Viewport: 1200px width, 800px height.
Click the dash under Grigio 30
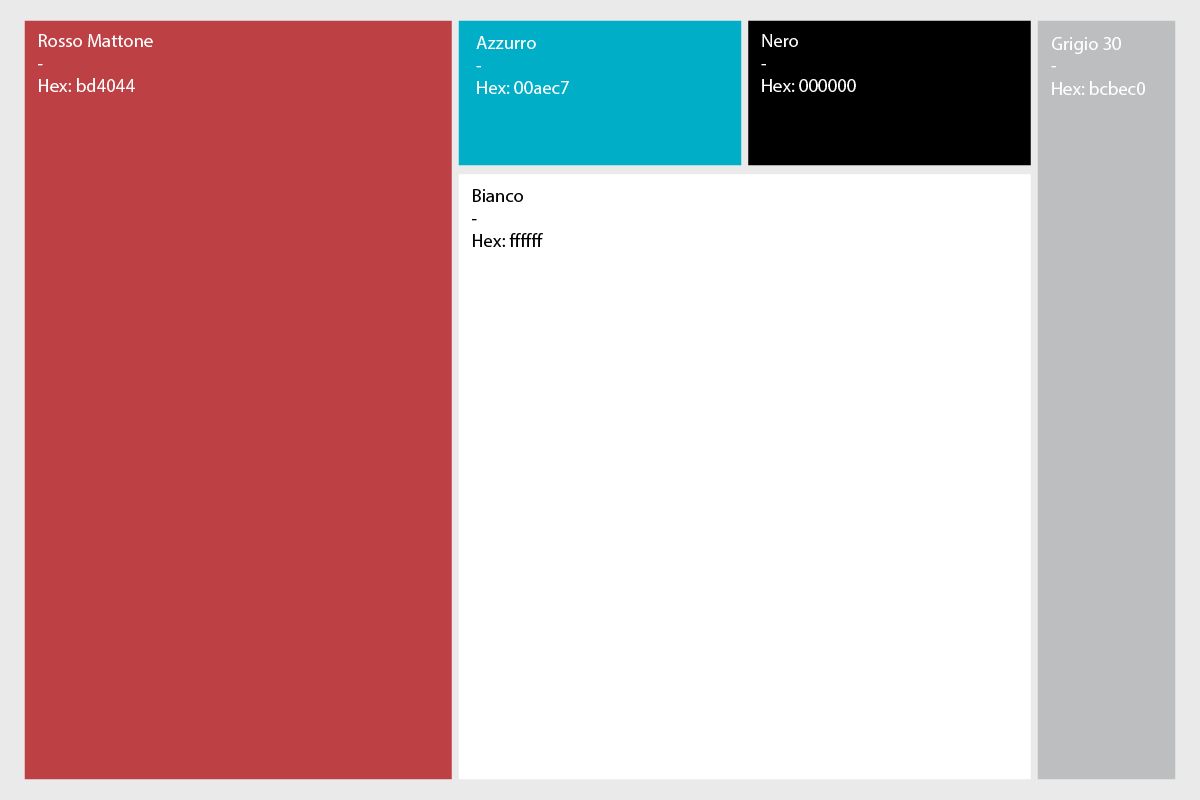tap(1054, 67)
